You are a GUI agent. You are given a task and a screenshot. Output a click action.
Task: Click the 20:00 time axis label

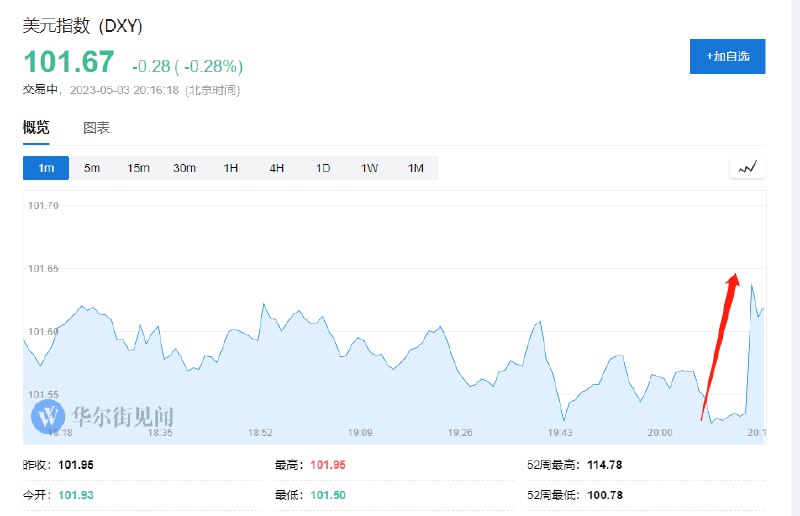coord(660,433)
